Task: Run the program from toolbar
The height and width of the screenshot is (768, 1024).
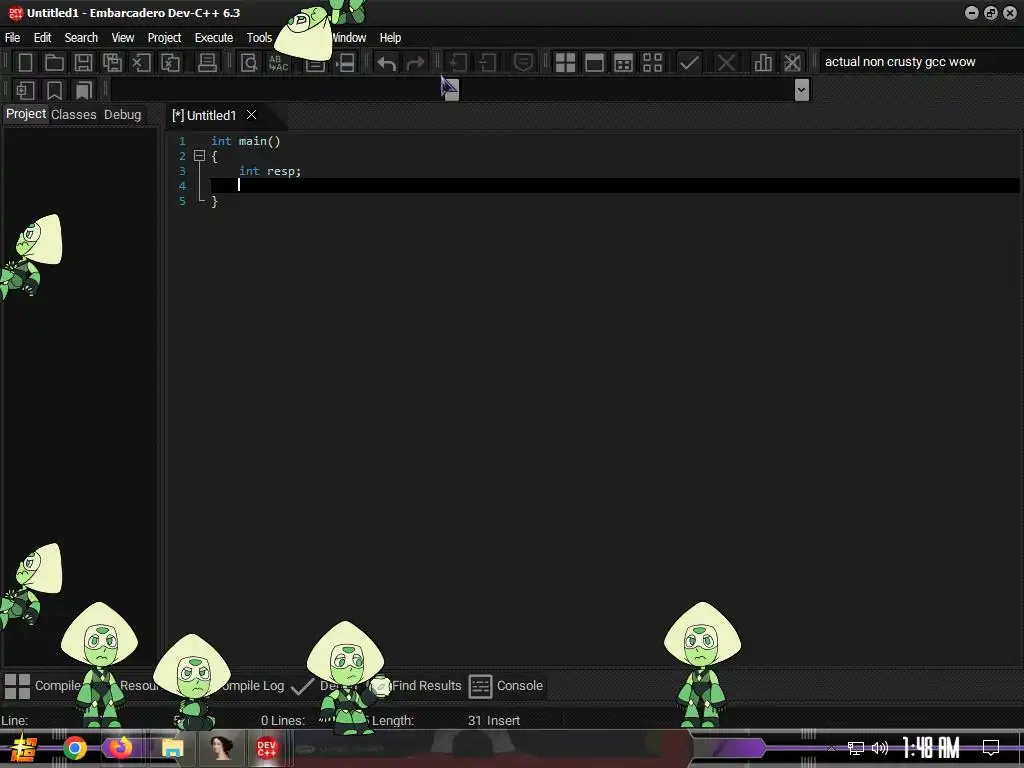Action: tap(594, 63)
